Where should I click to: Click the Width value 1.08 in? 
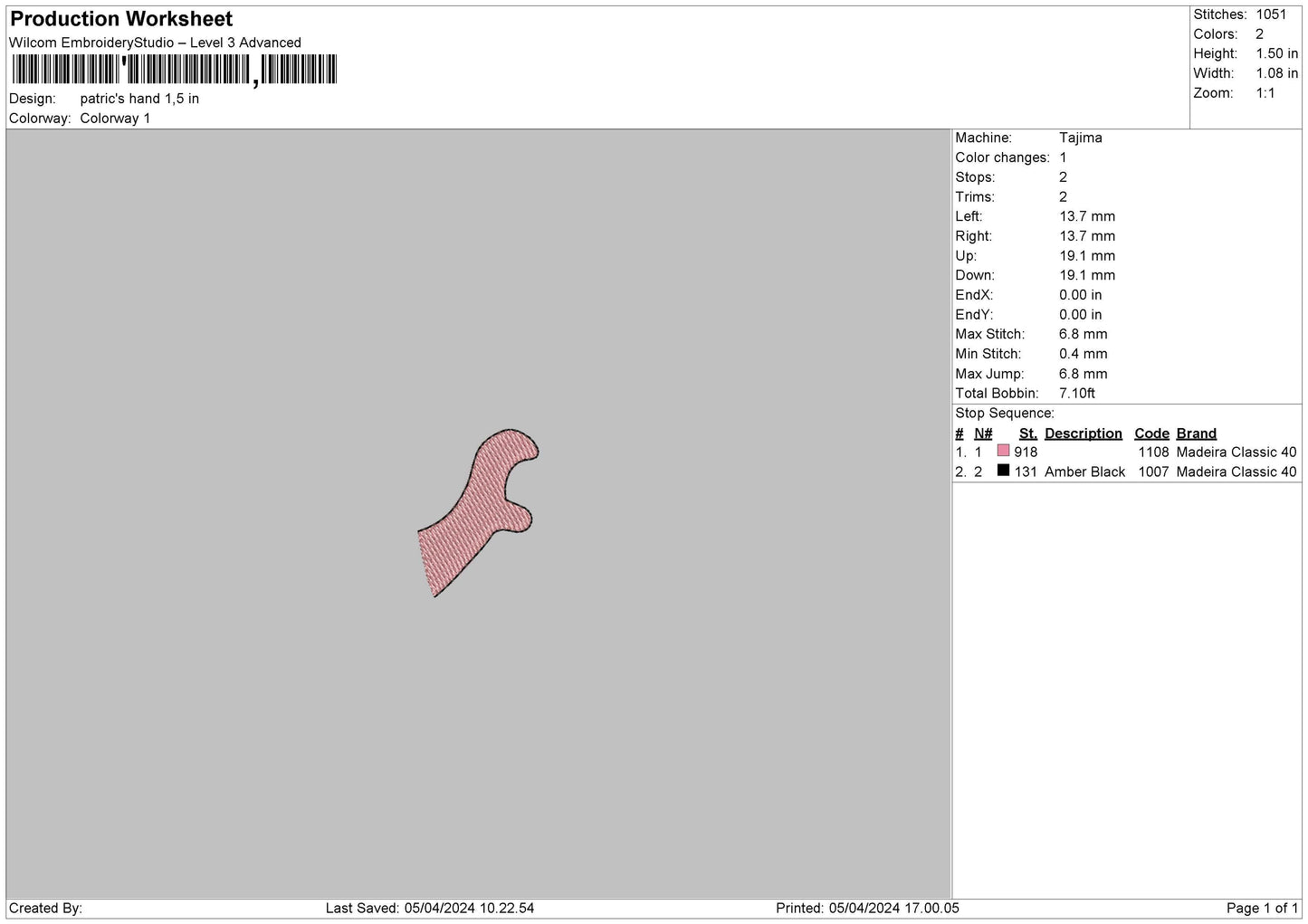(1276, 73)
